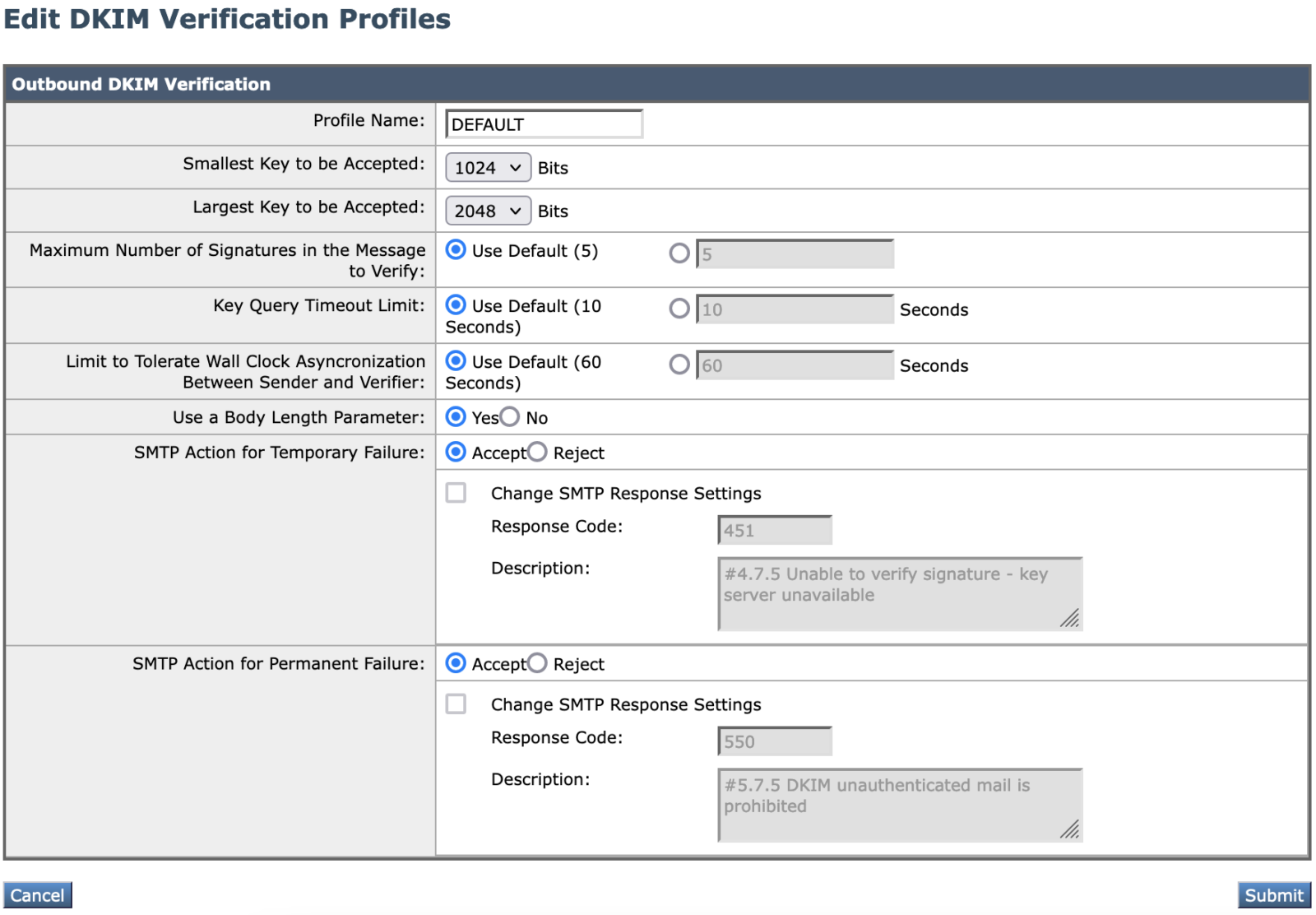Click the Submit button
1316x915 pixels.
pyautogui.click(x=1274, y=895)
